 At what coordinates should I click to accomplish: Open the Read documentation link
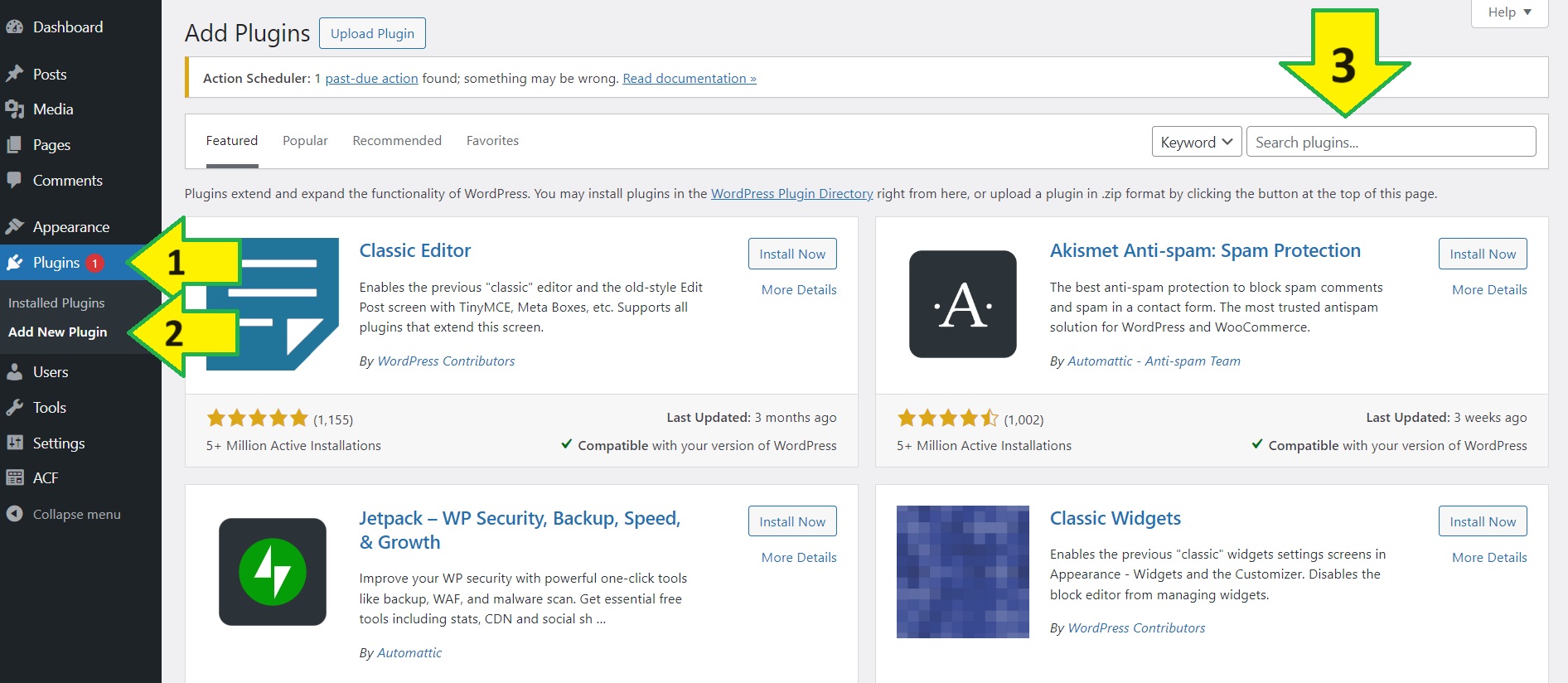point(690,78)
